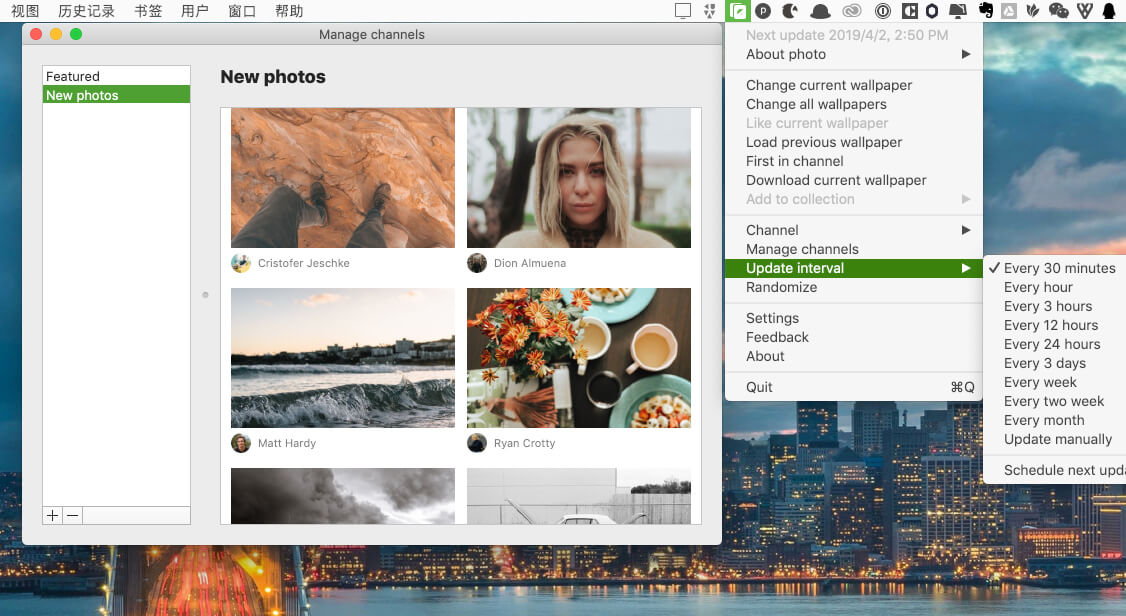Open the 窗口 menu
This screenshot has height=616, width=1126.
(241, 11)
